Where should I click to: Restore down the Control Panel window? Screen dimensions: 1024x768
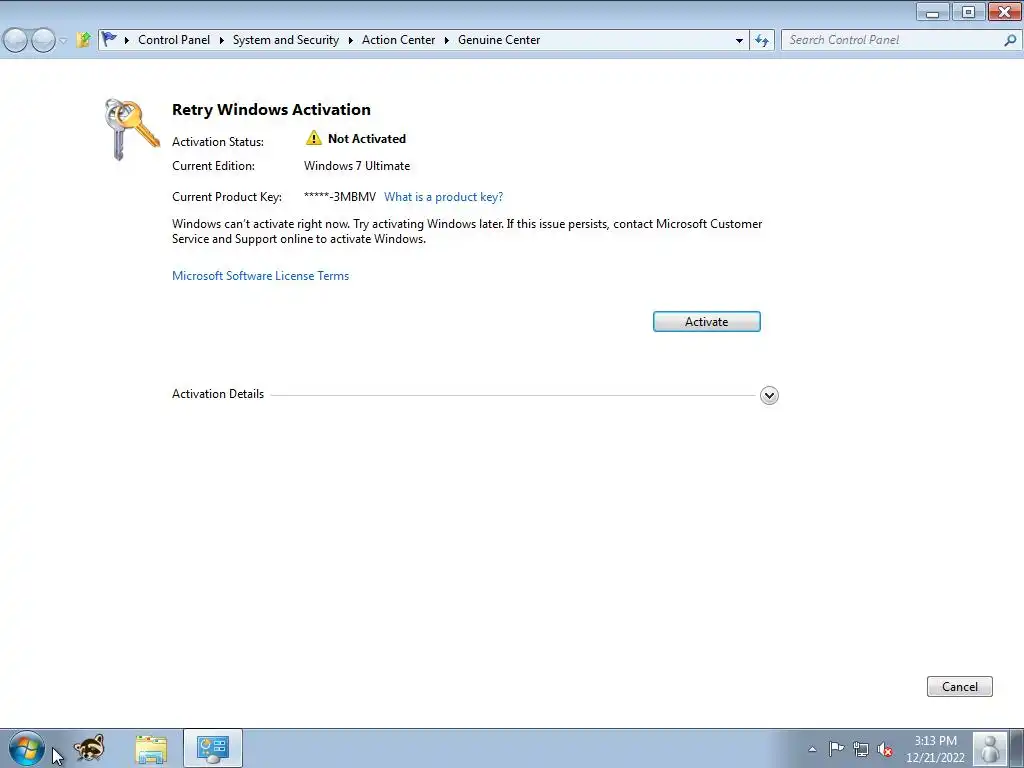click(968, 12)
